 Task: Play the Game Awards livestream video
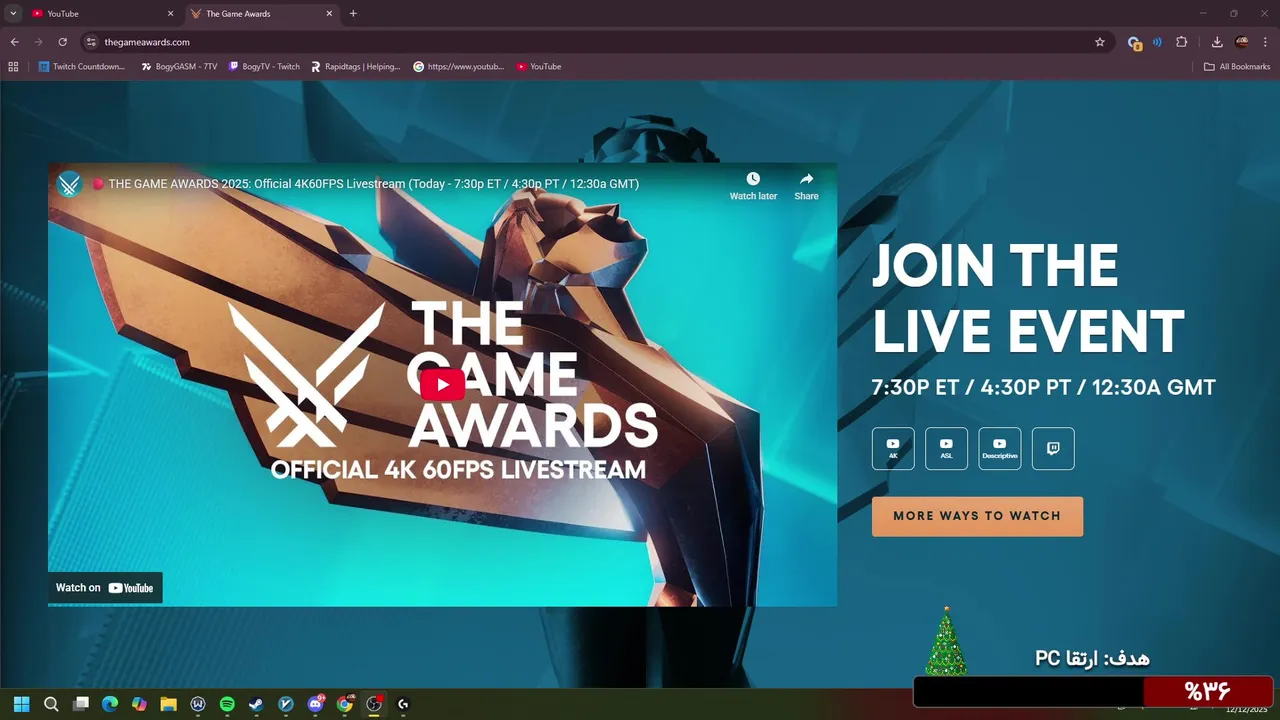click(442, 385)
